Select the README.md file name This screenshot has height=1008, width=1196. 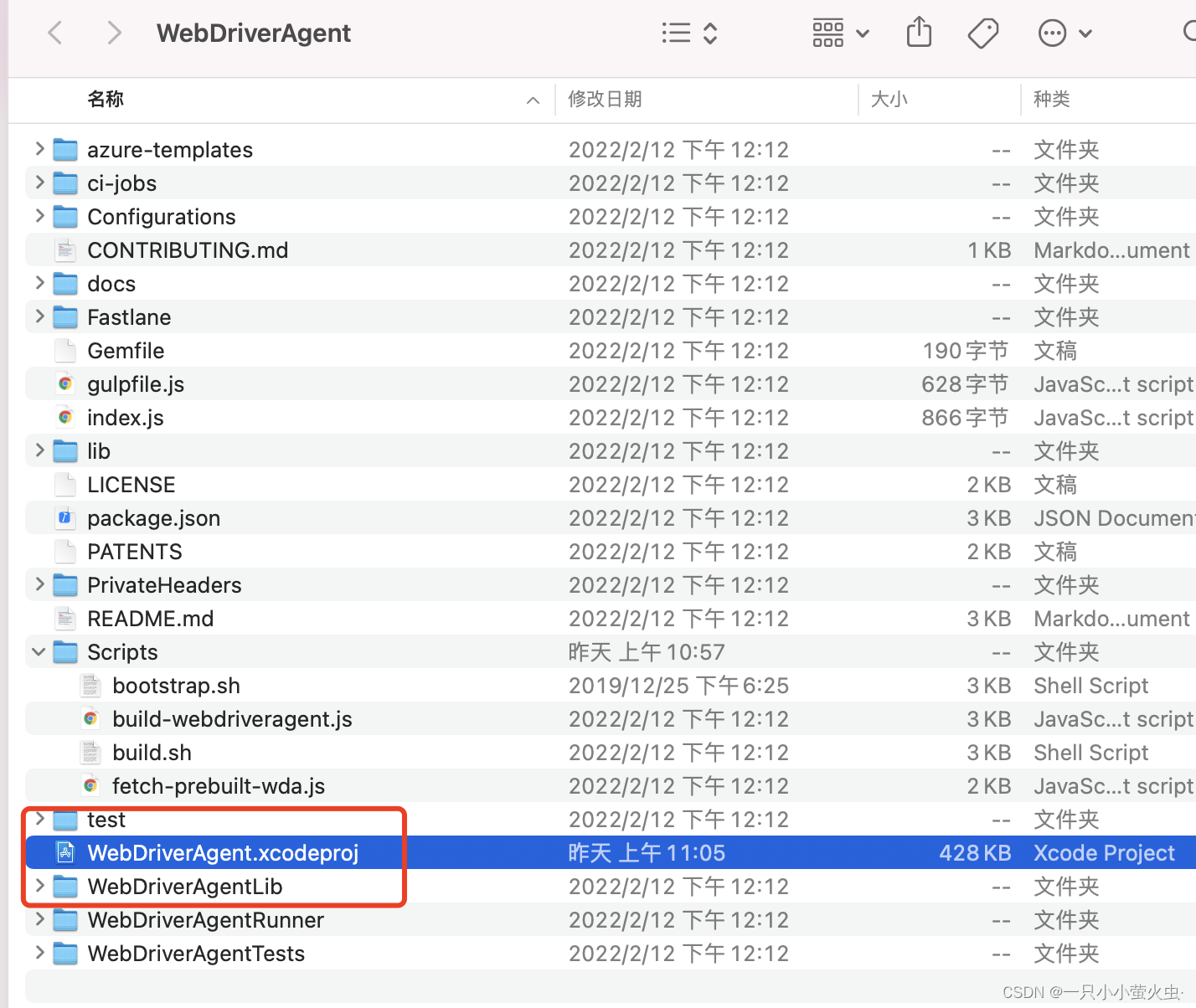coord(151,619)
